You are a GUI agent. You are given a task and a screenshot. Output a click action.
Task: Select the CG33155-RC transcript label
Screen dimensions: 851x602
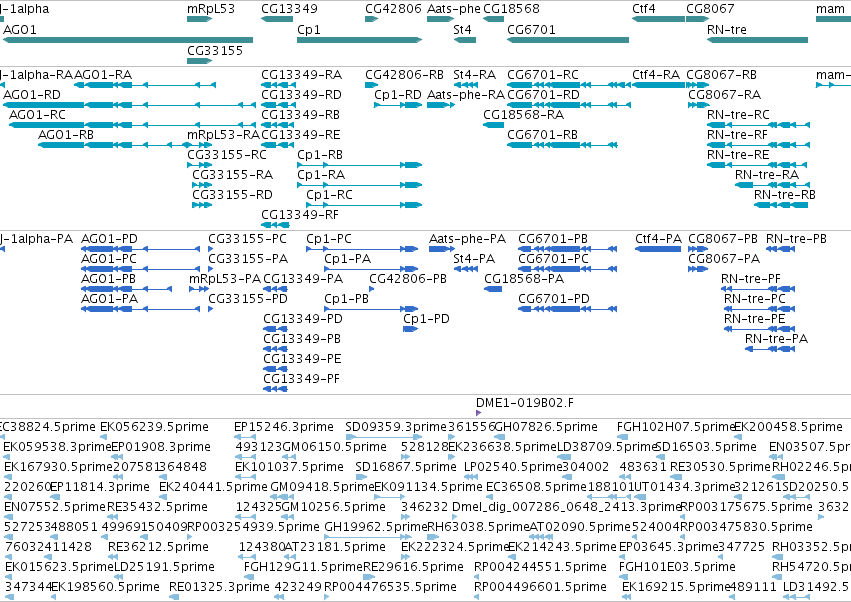tap(227, 155)
